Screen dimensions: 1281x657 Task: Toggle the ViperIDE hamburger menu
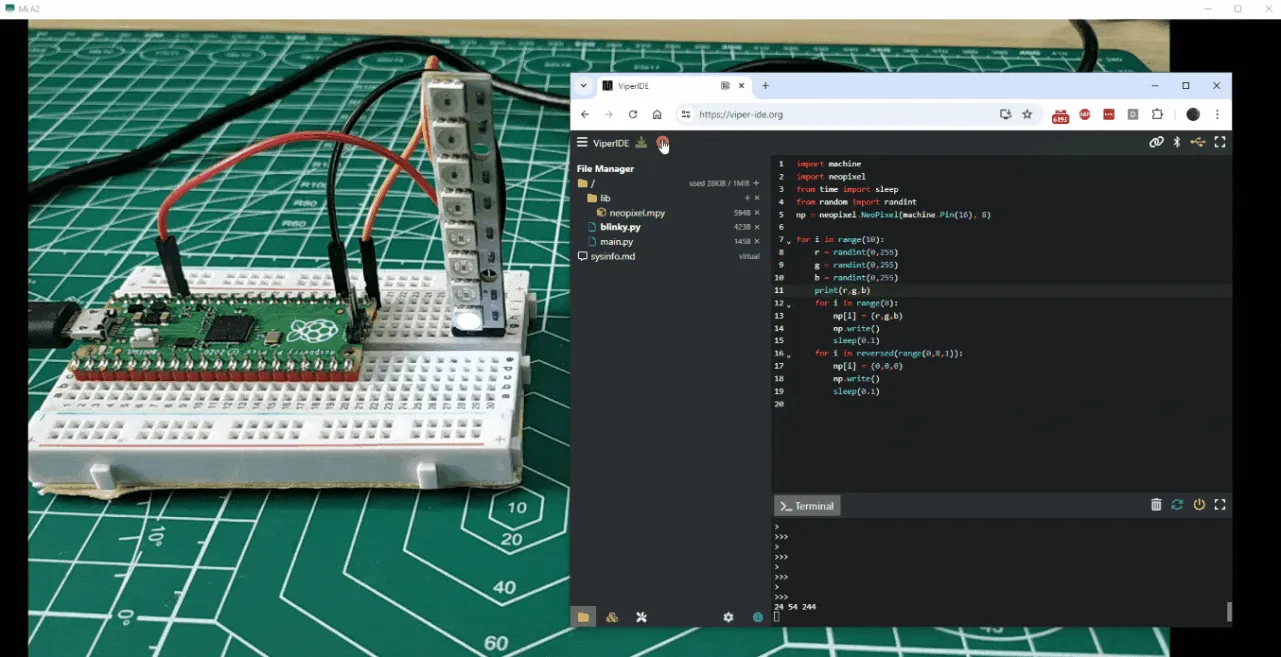point(582,143)
